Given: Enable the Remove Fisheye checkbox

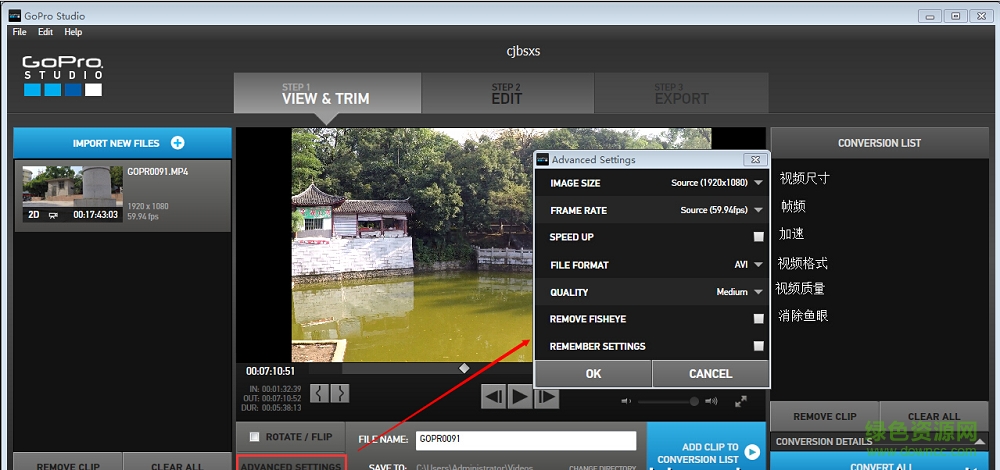Looking at the screenshot, I should [x=758, y=319].
